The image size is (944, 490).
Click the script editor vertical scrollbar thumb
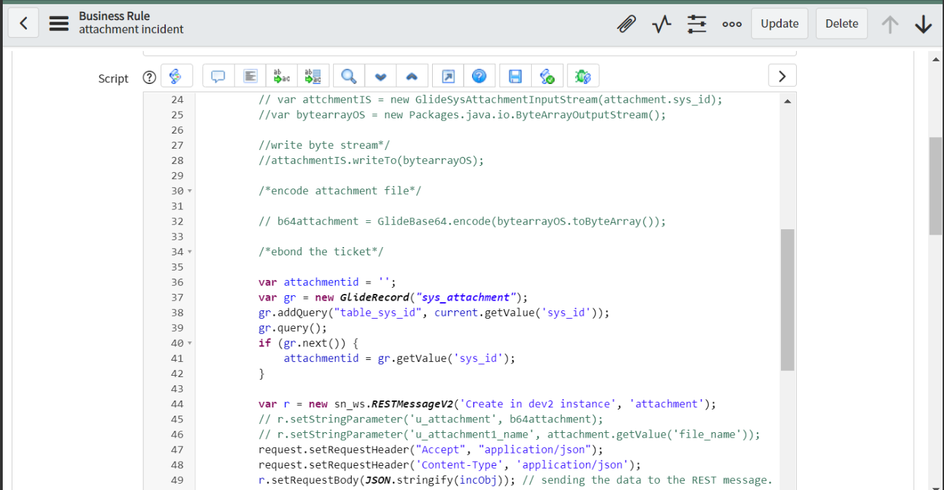[787, 300]
